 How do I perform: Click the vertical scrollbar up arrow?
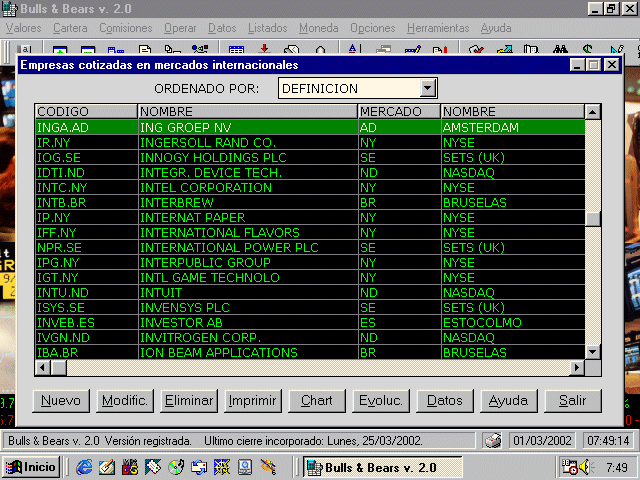coord(593,112)
